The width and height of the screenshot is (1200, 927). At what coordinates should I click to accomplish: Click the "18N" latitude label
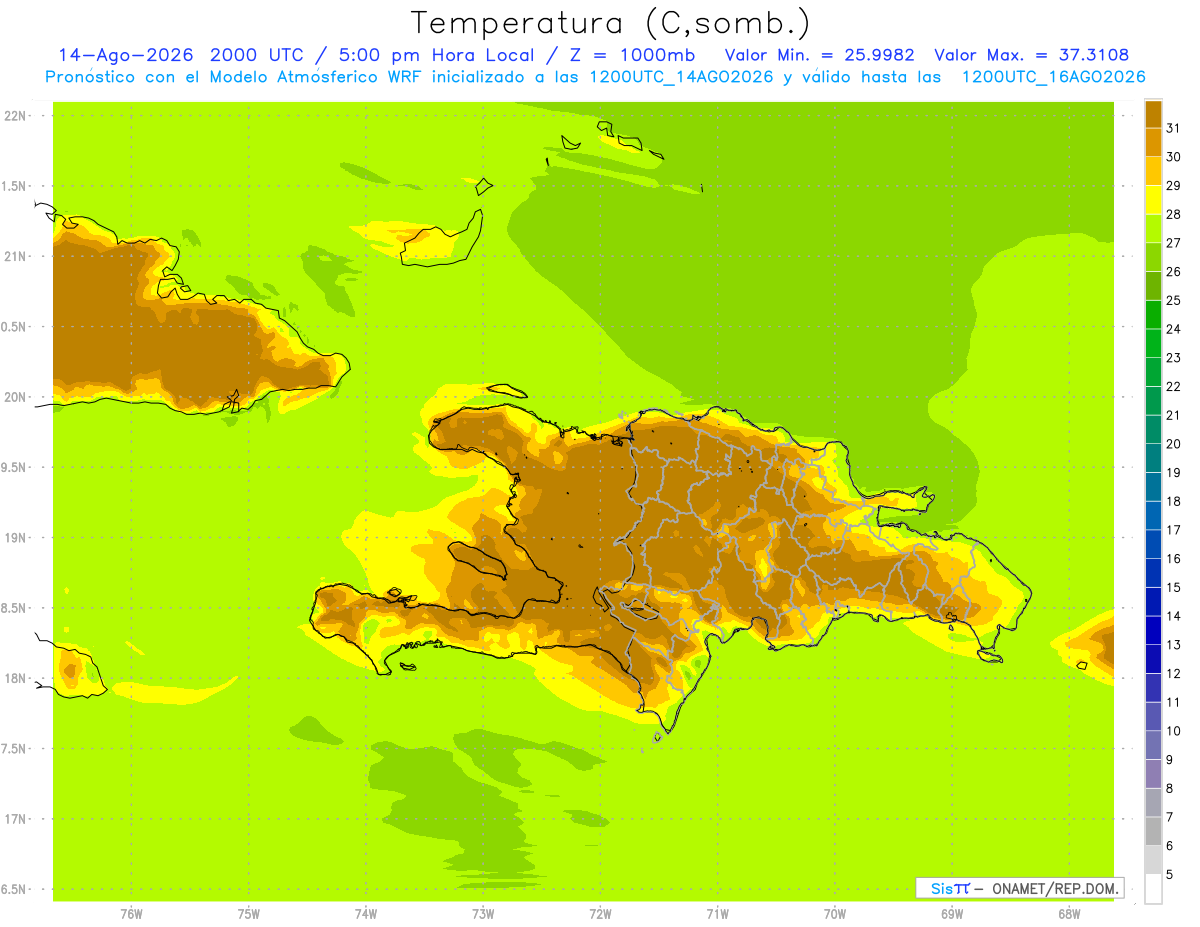16,678
